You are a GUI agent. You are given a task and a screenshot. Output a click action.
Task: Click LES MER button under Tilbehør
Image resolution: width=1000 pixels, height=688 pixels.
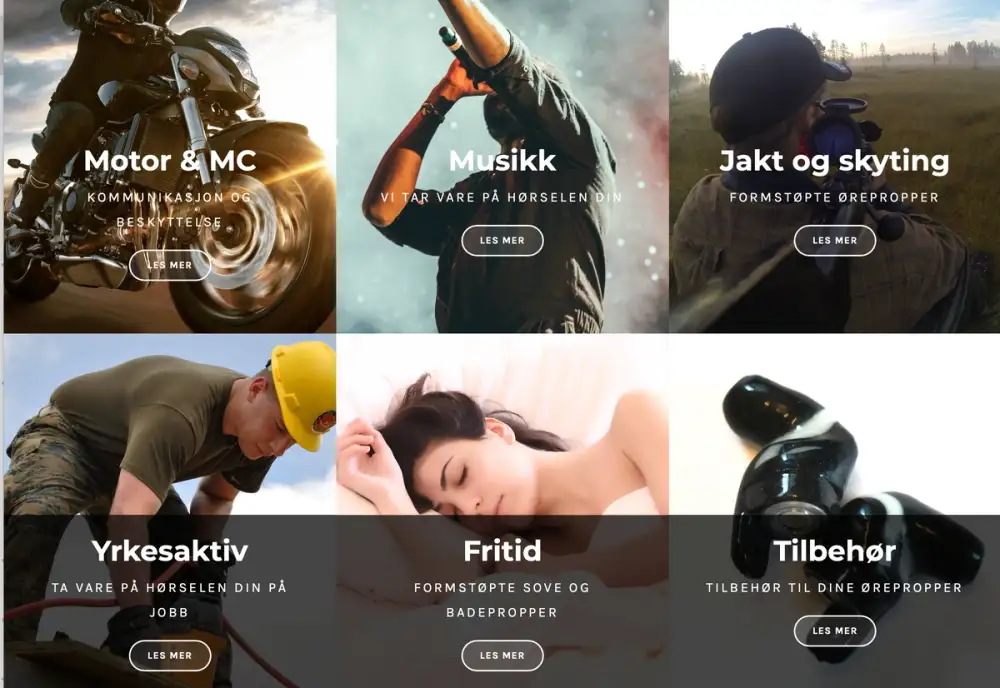(x=835, y=631)
